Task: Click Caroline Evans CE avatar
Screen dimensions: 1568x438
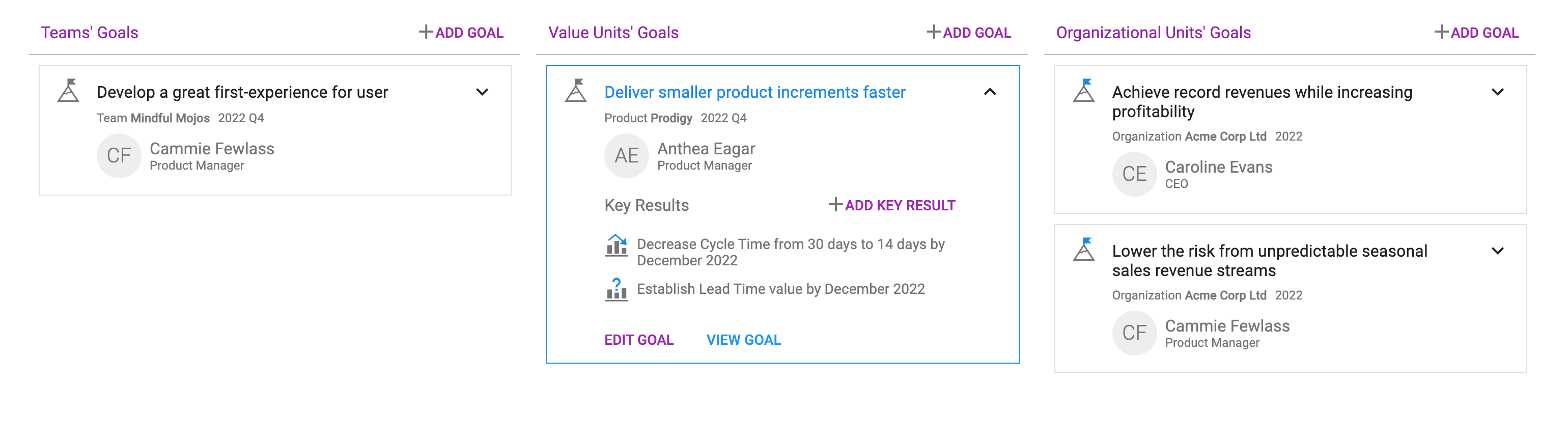Action: click(x=1134, y=174)
